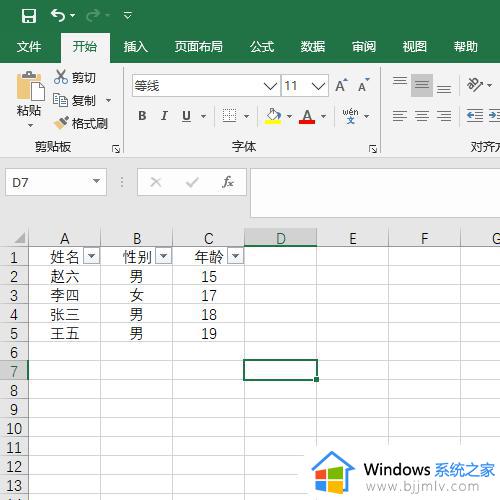Image resolution: width=500 pixels, height=500 pixels.
Task: Expand the 复制 dropdown arrow
Action: [x=108, y=100]
